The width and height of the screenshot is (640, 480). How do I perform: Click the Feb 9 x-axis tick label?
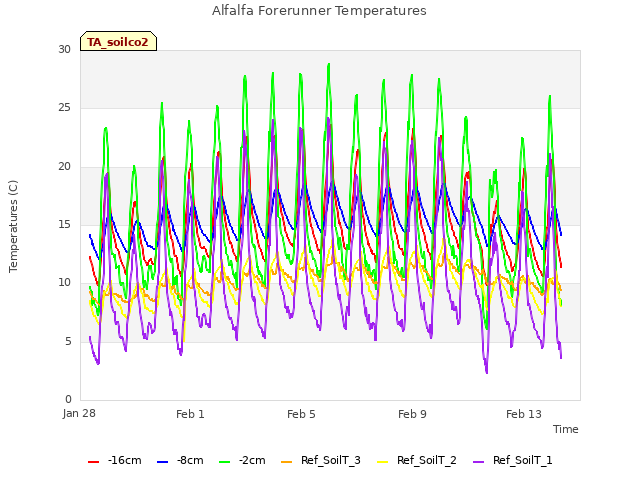(x=412, y=414)
